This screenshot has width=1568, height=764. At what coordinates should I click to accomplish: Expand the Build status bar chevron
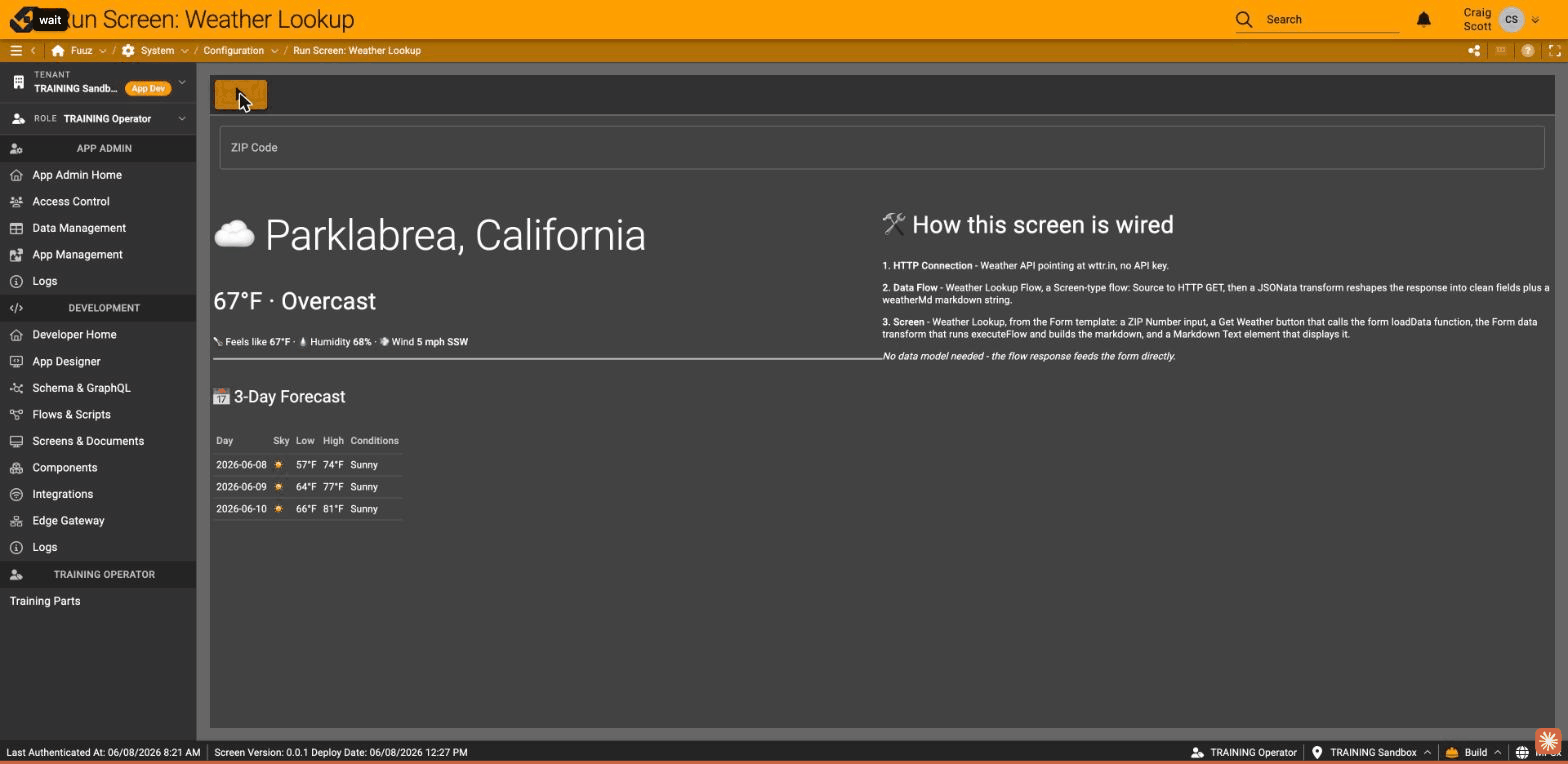click(x=1497, y=752)
